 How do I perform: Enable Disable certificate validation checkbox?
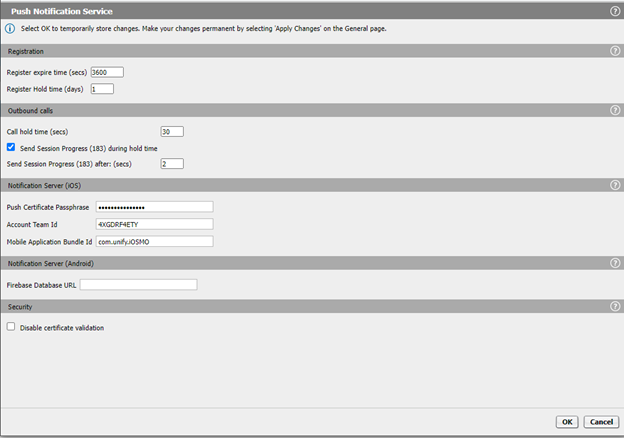pos(11,327)
